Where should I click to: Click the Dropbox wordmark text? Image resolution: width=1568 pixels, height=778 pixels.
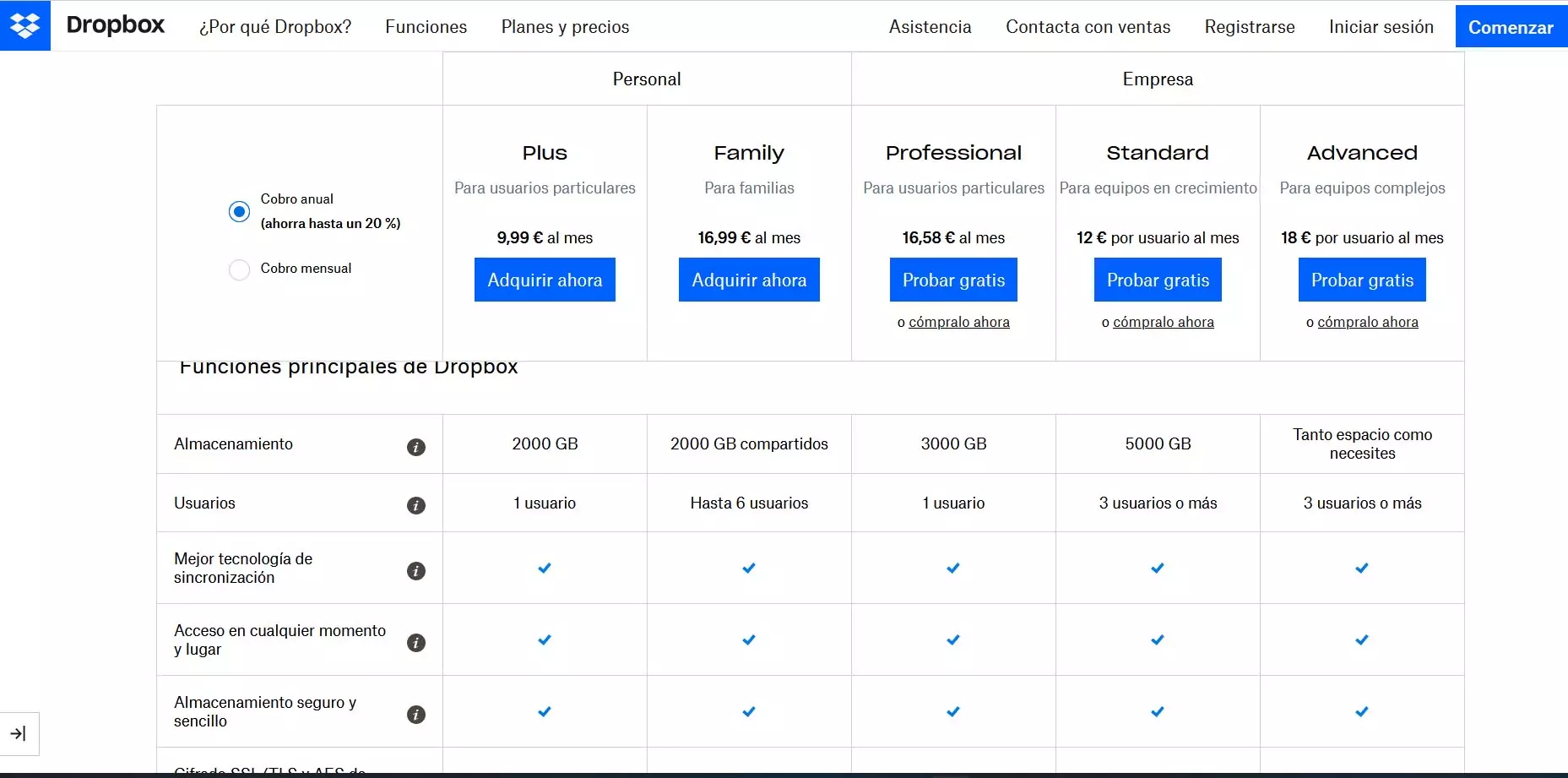click(x=116, y=25)
